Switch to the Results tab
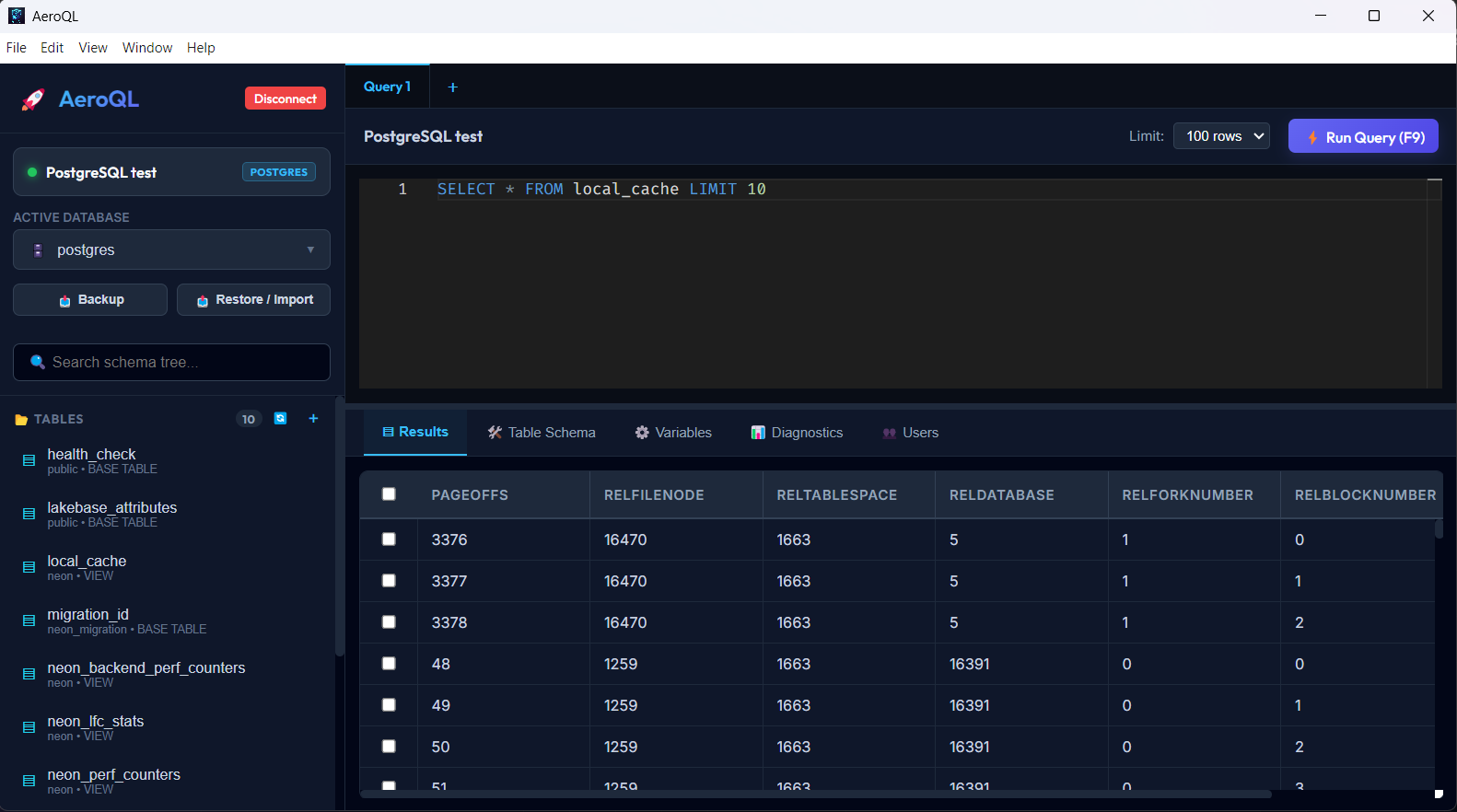 (x=415, y=432)
